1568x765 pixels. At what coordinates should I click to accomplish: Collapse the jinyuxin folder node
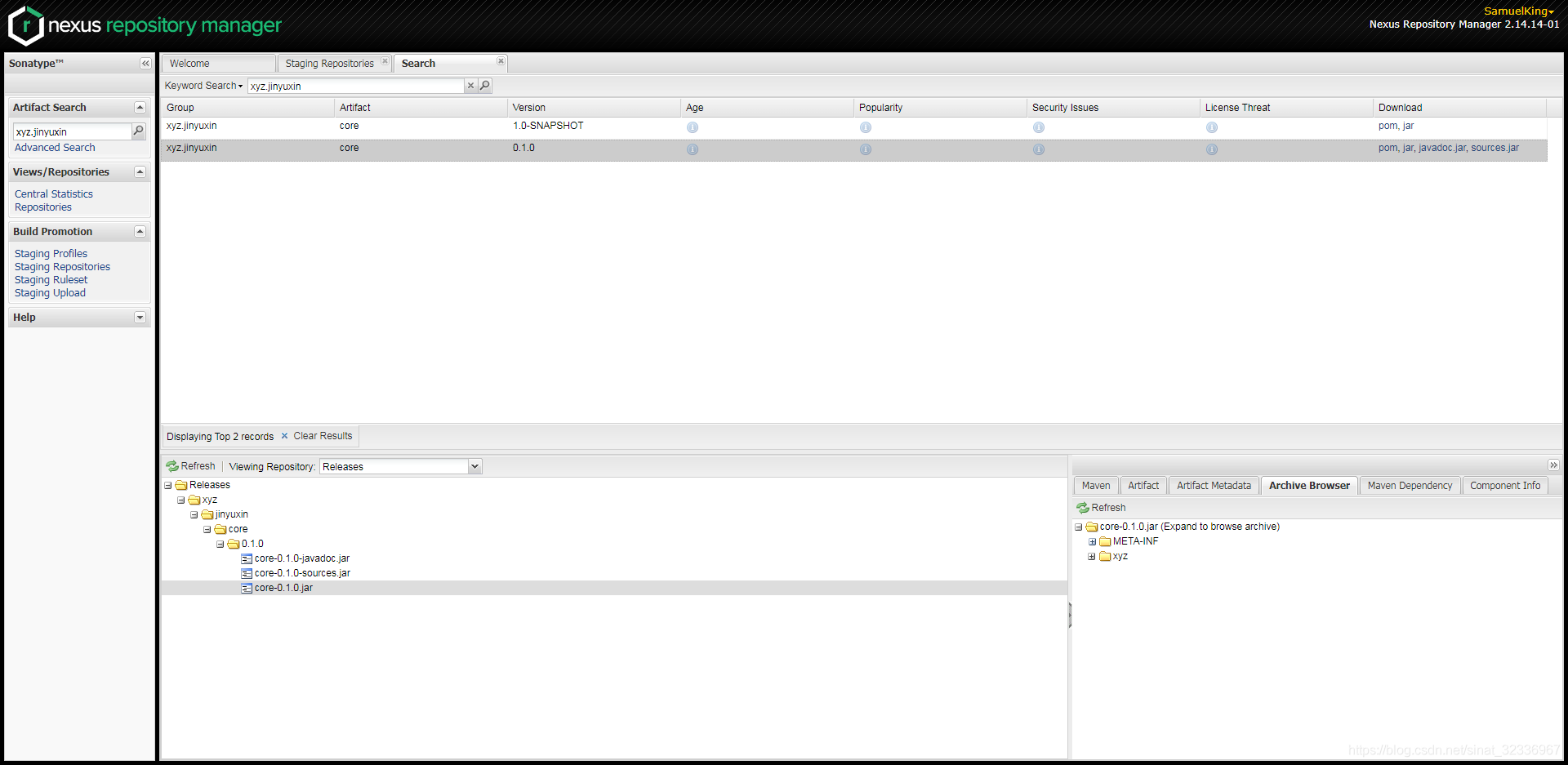pos(194,514)
